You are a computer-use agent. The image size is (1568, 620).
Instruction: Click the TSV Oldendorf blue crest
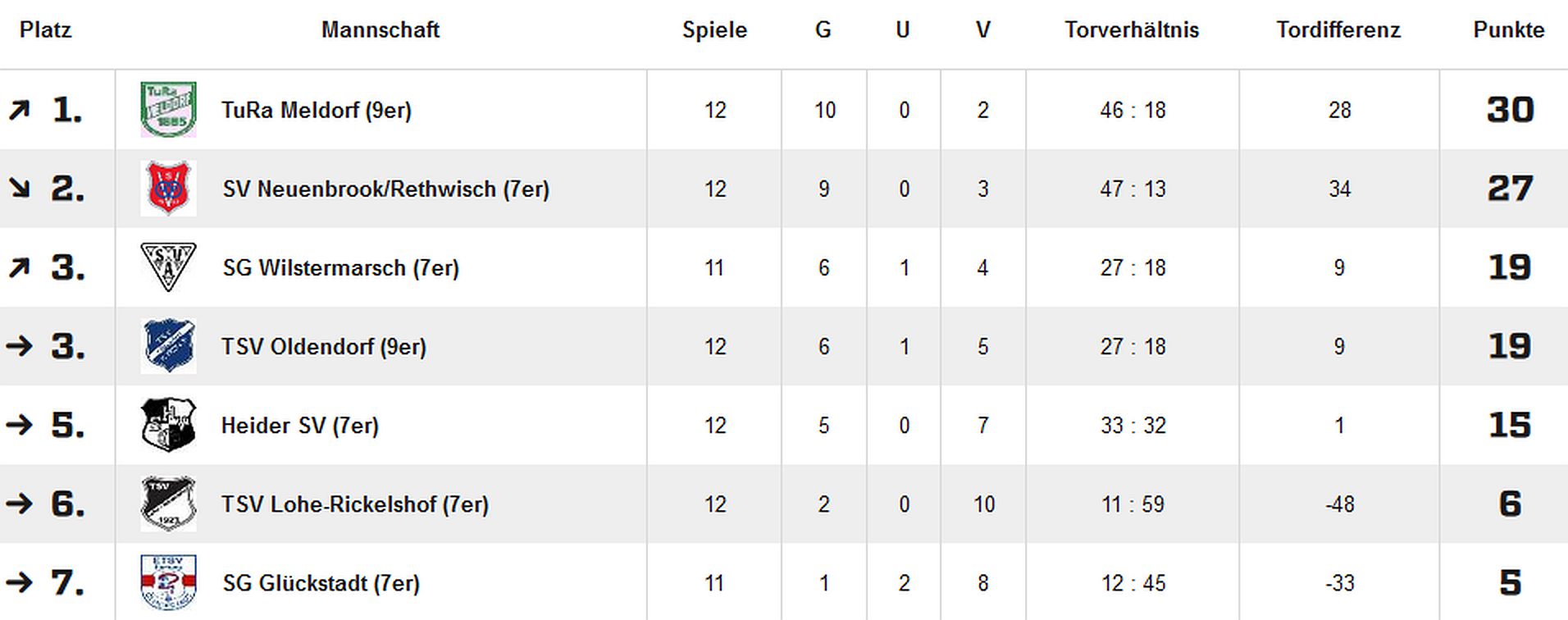[168, 346]
